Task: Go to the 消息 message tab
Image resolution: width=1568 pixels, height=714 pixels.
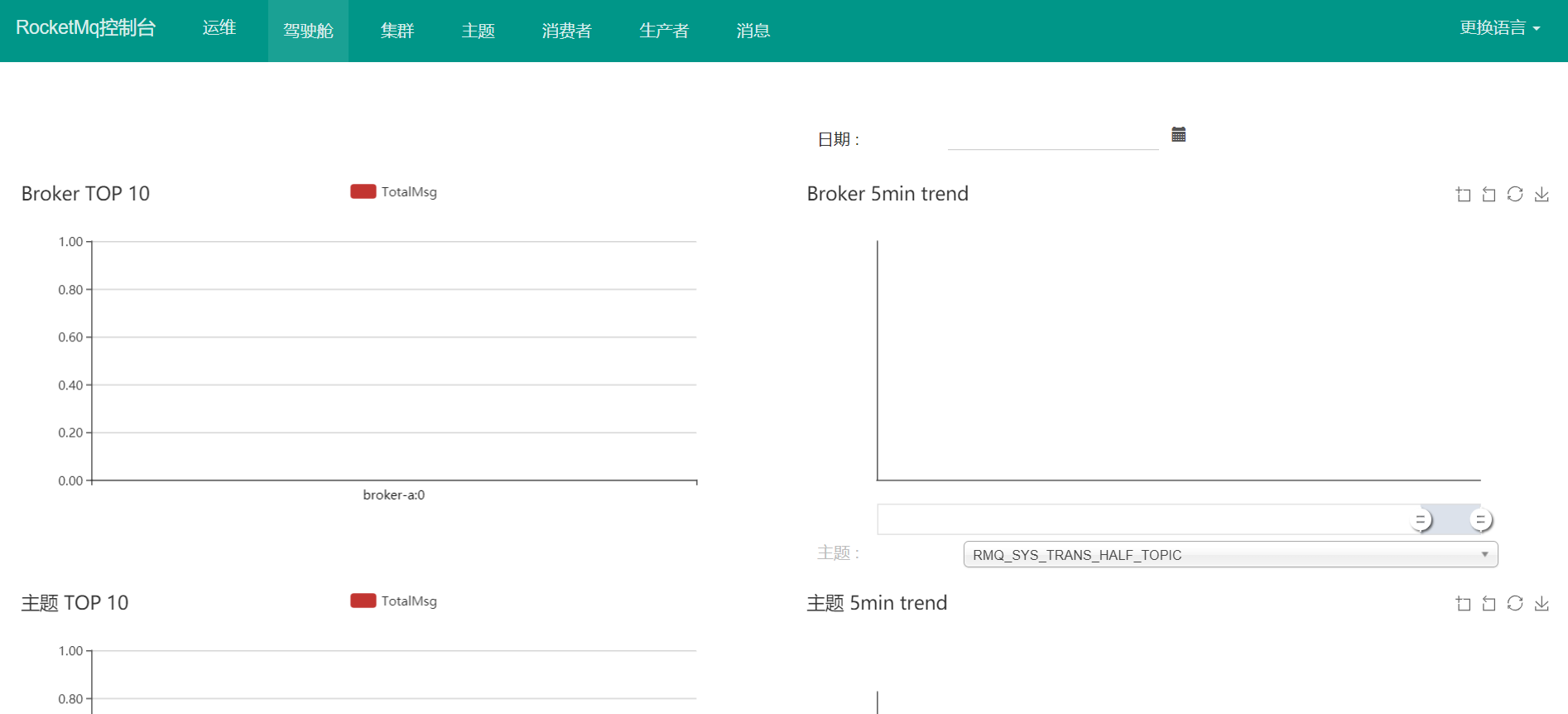Action: pos(753,31)
